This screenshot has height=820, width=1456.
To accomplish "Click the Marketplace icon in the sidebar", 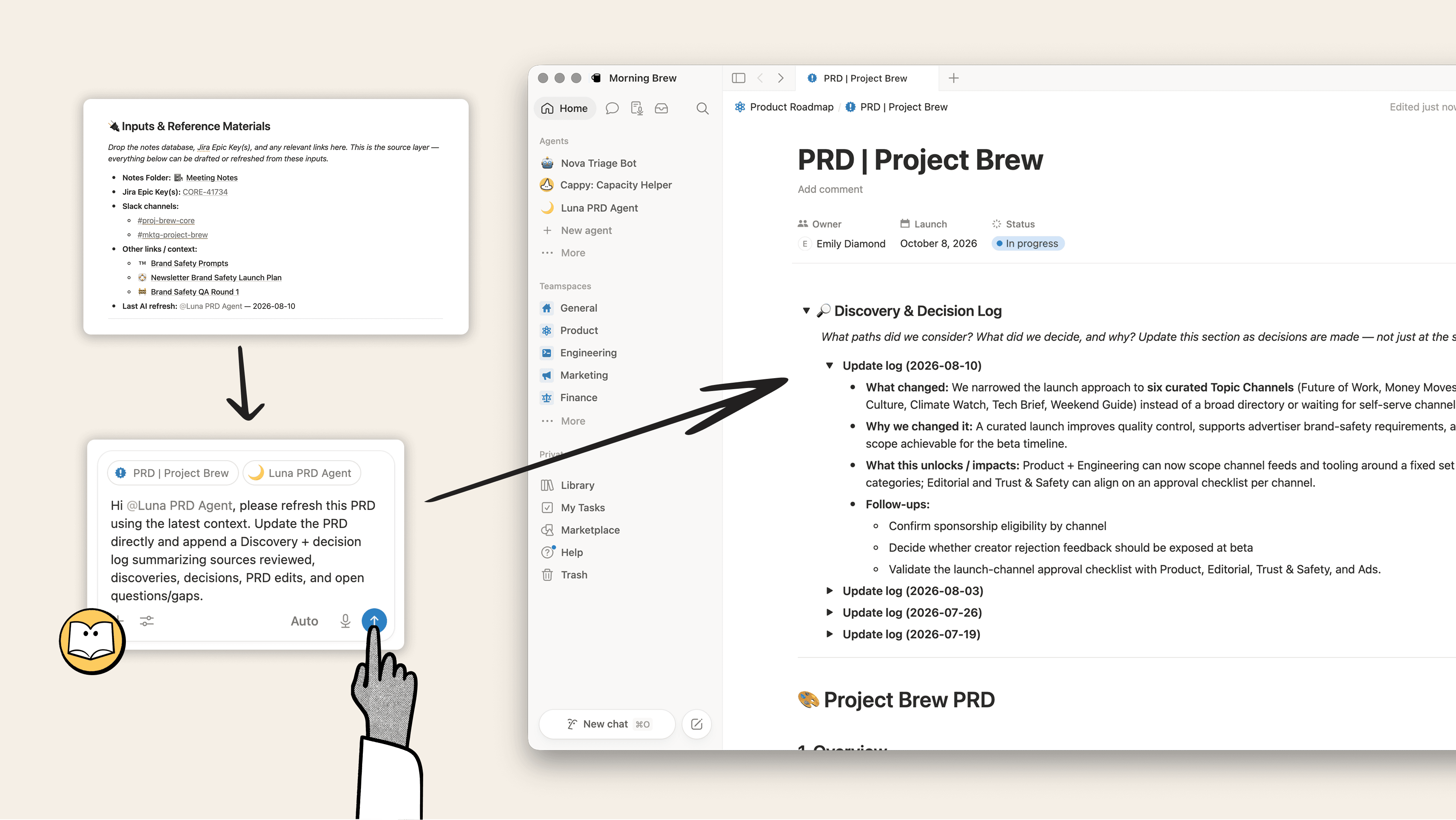I will (547, 530).
